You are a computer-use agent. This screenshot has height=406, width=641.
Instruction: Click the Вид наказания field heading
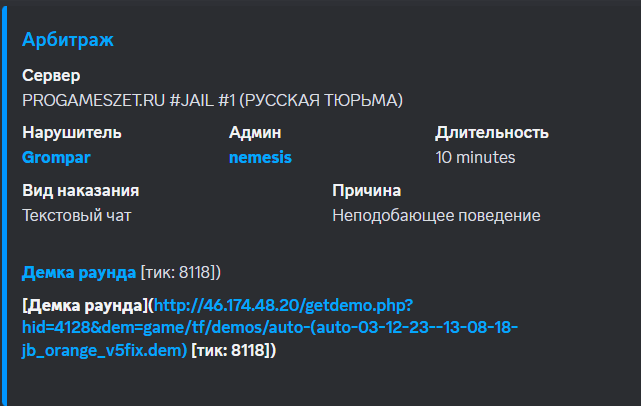81,191
